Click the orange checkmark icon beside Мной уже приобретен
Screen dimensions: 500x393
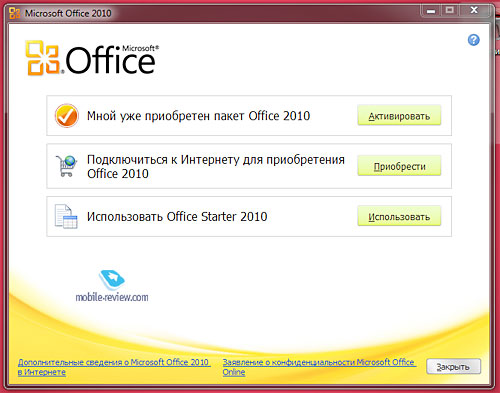click(67, 116)
